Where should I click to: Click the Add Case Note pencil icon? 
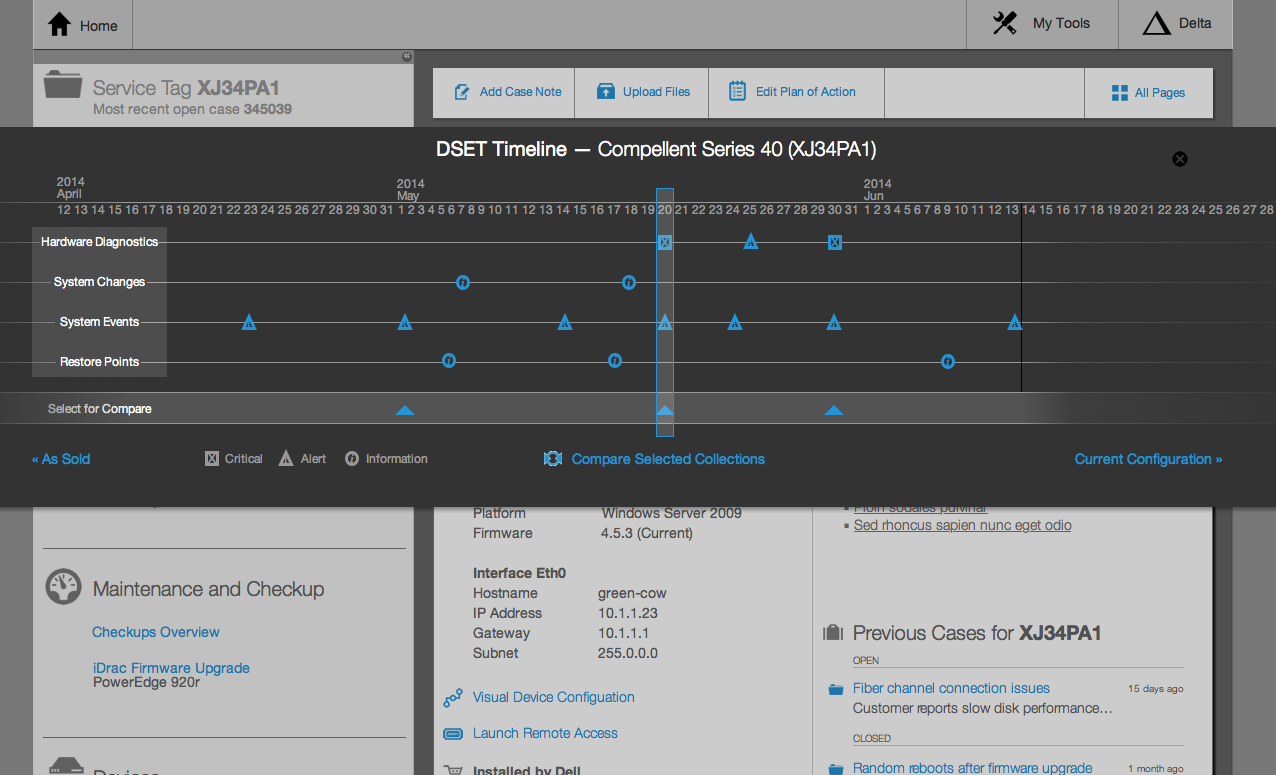tap(462, 92)
